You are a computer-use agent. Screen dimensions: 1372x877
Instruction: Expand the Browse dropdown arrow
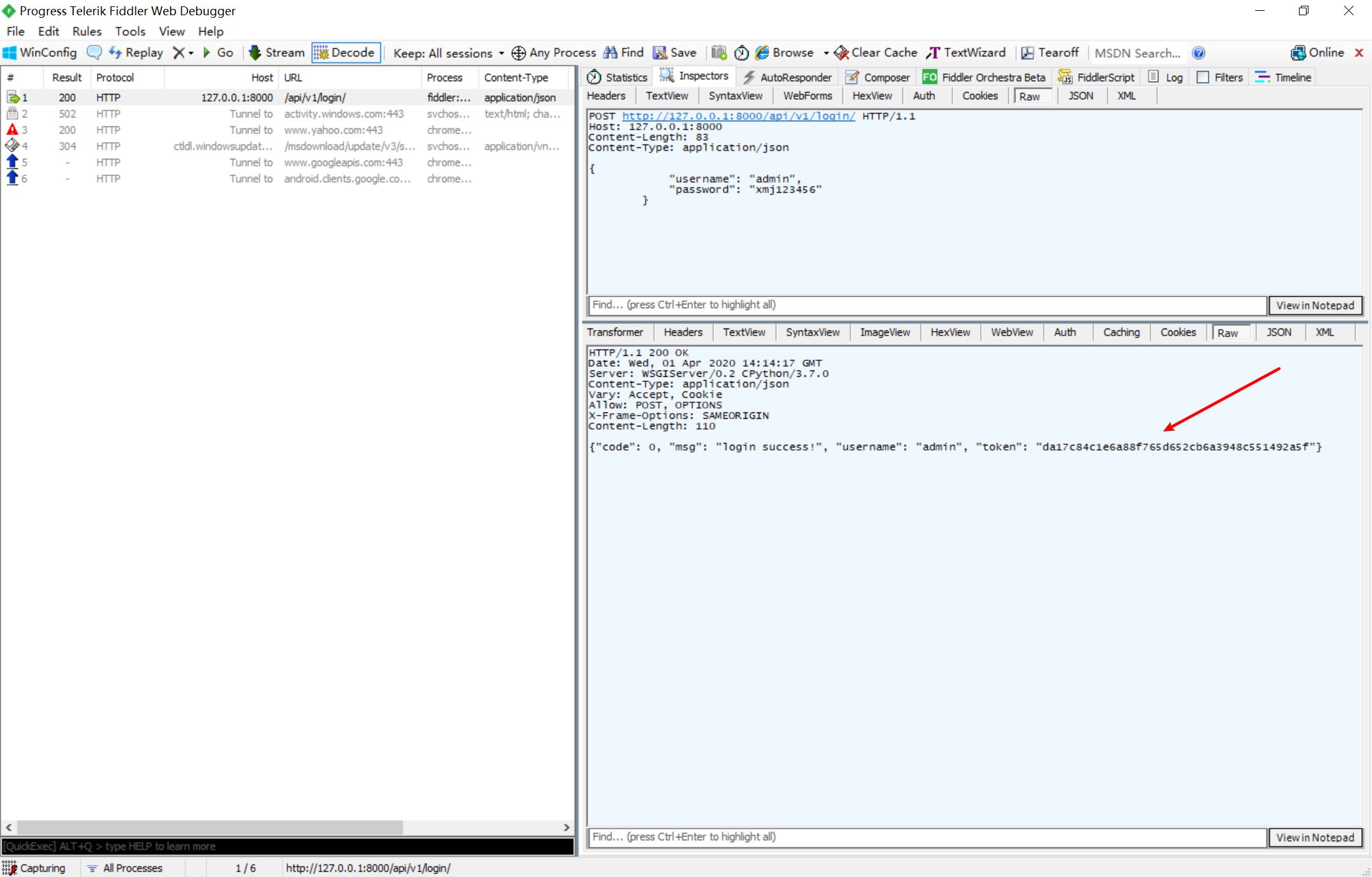pyautogui.click(x=826, y=53)
